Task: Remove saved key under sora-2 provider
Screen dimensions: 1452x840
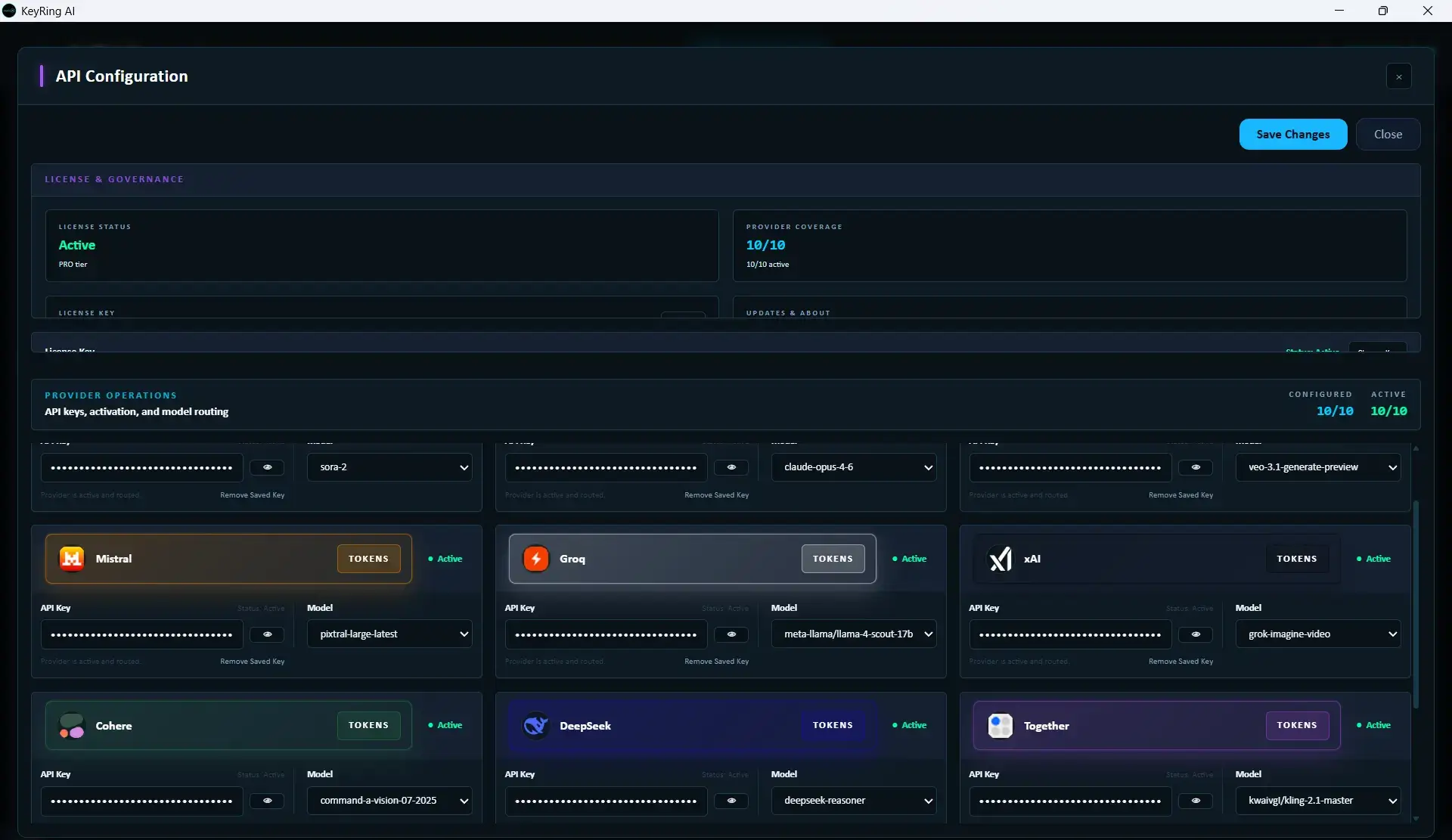Action: point(253,495)
